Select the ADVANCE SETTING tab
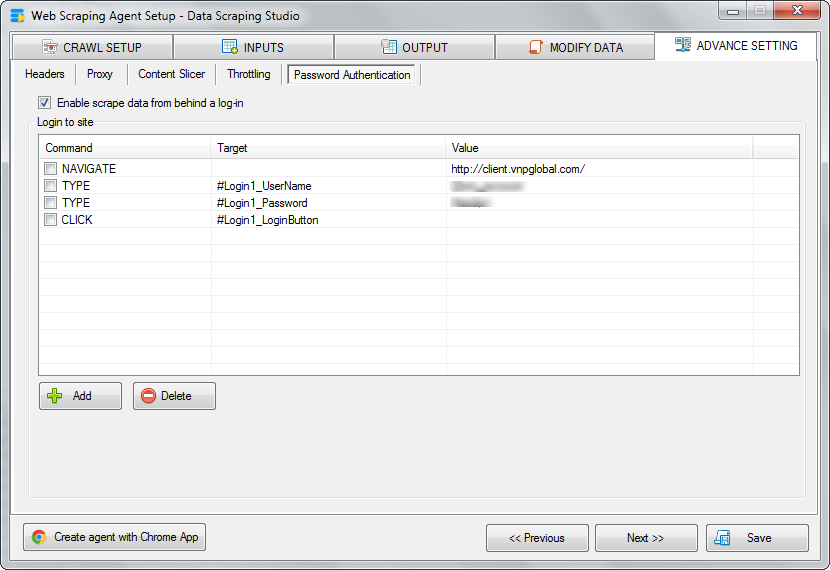 (x=736, y=46)
